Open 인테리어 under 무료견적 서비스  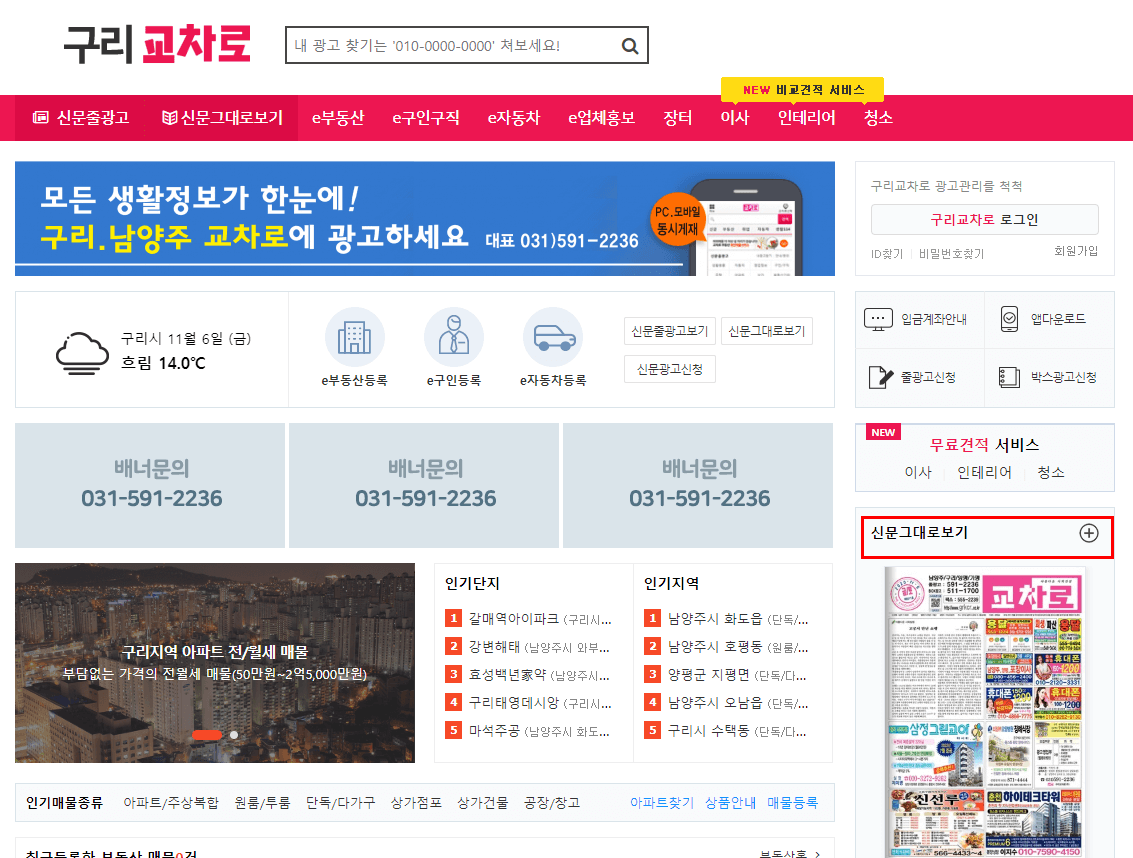click(983, 472)
